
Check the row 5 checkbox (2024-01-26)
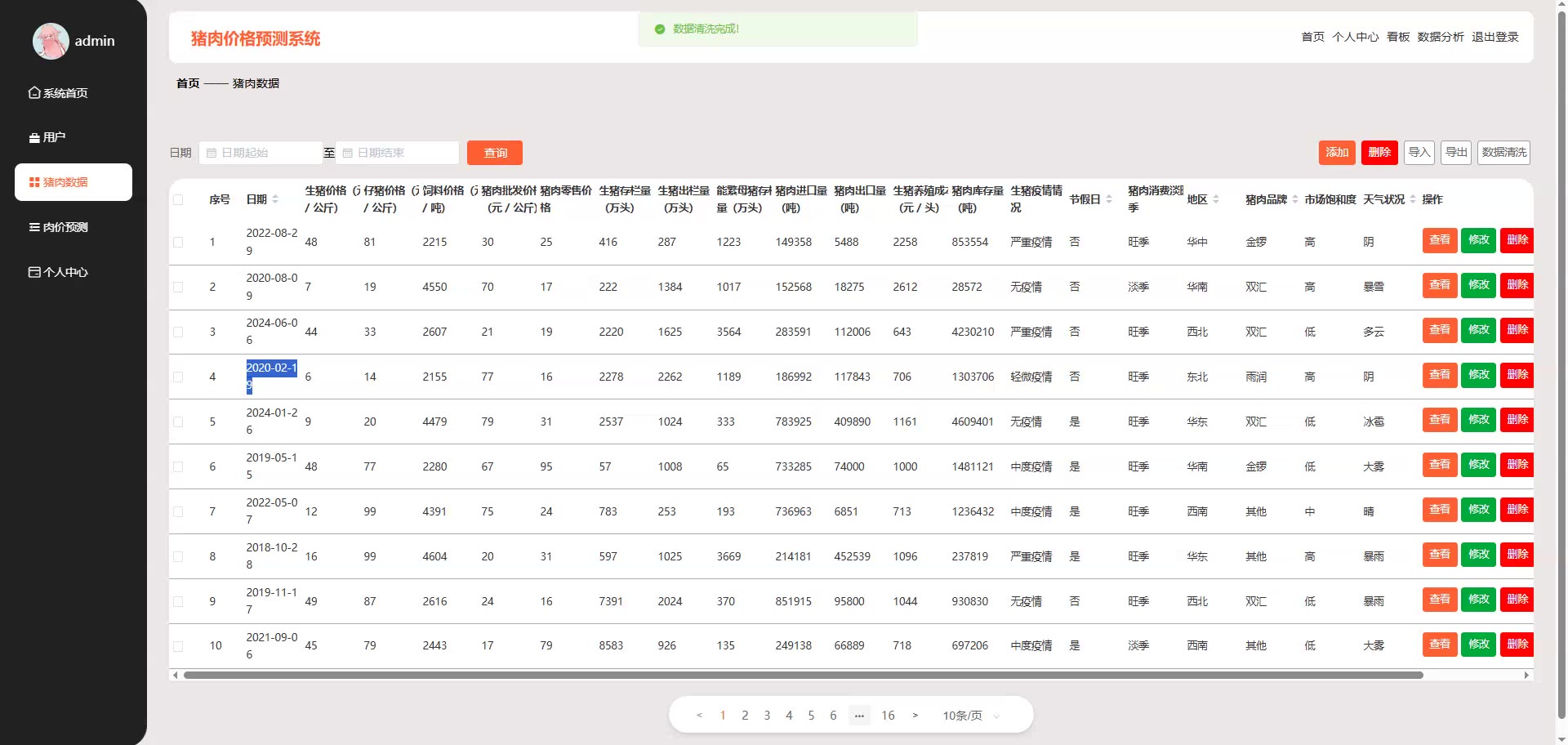tap(178, 422)
